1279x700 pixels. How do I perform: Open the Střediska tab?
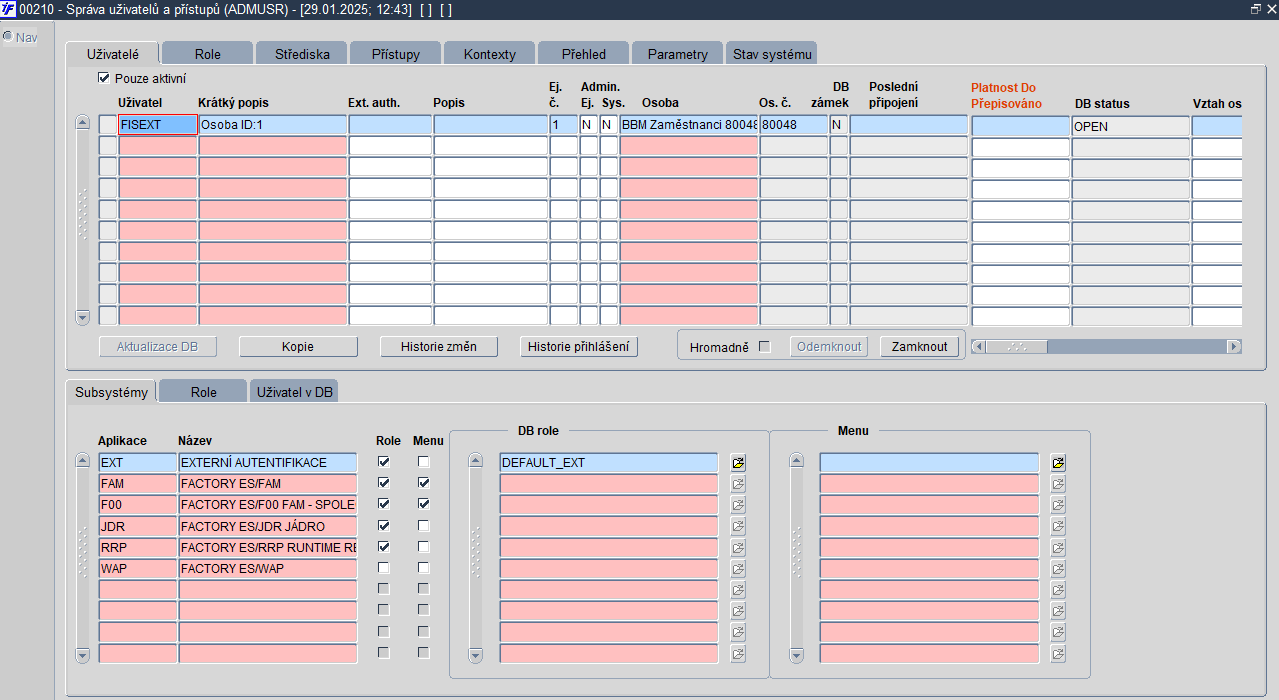tap(302, 54)
